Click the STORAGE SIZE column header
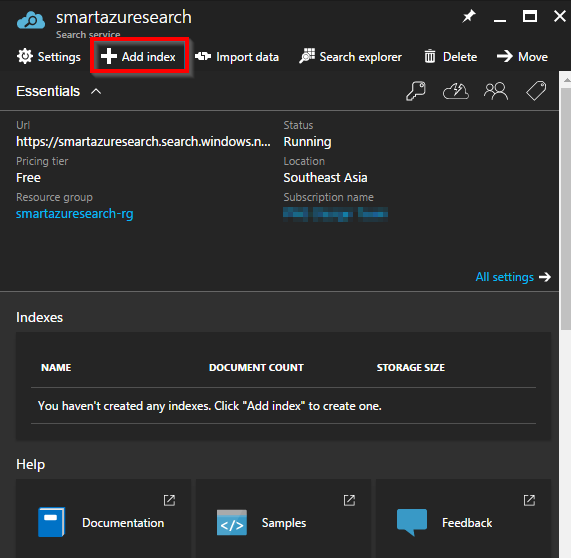 [x=411, y=368]
